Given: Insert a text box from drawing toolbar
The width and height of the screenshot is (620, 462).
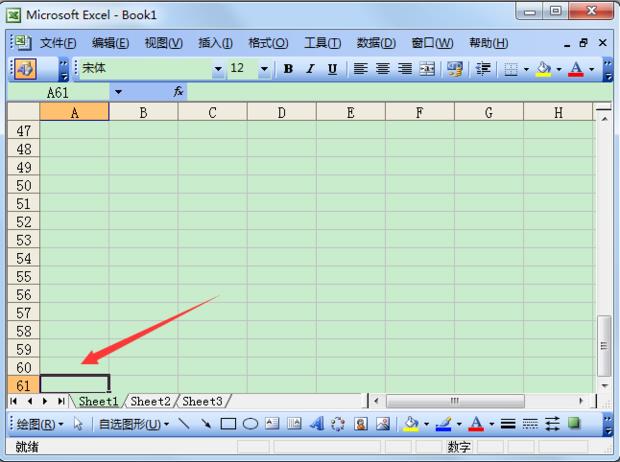Looking at the screenshot, I should (x=272, y=424).
